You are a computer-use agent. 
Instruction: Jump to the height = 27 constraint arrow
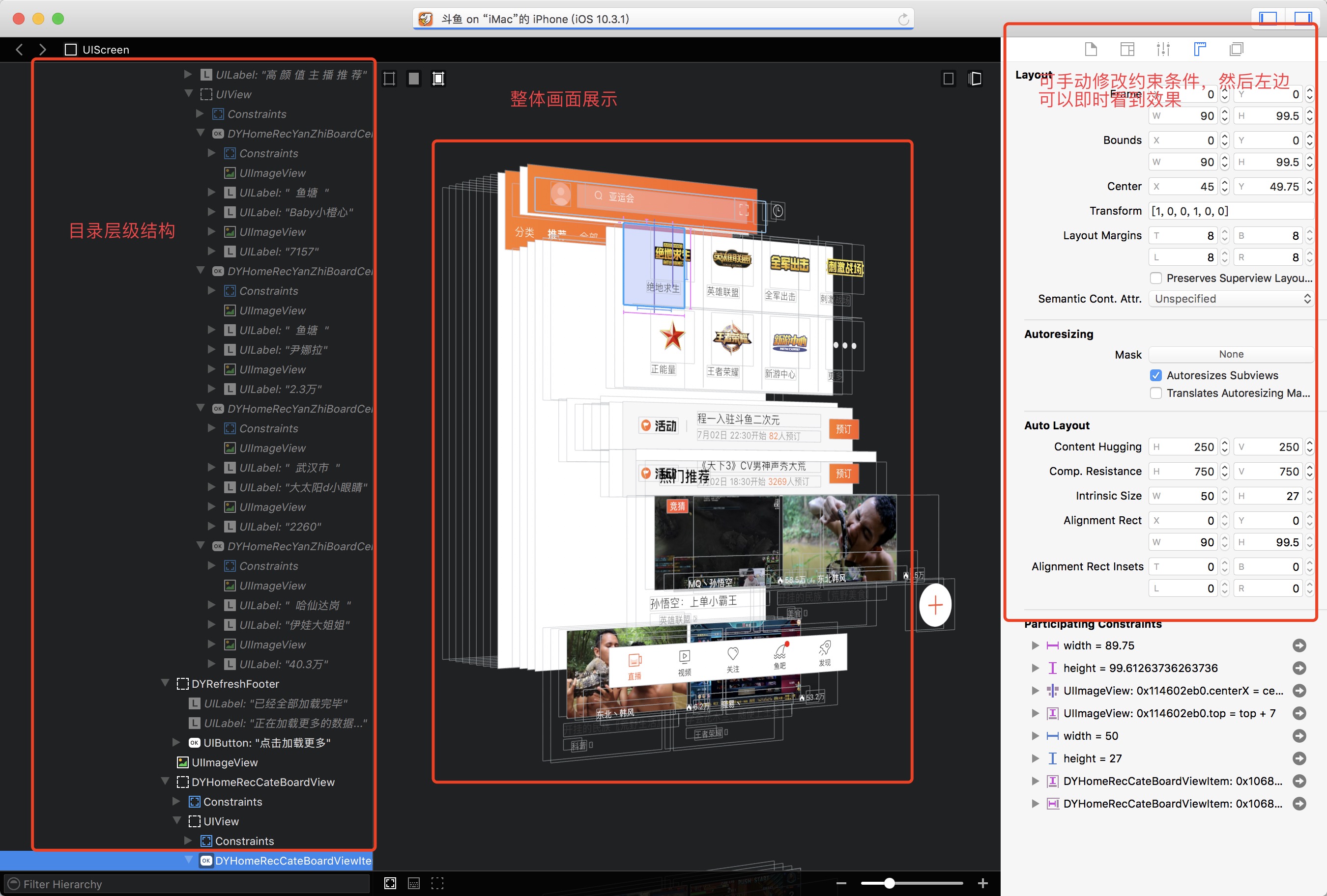(1299, 758)
